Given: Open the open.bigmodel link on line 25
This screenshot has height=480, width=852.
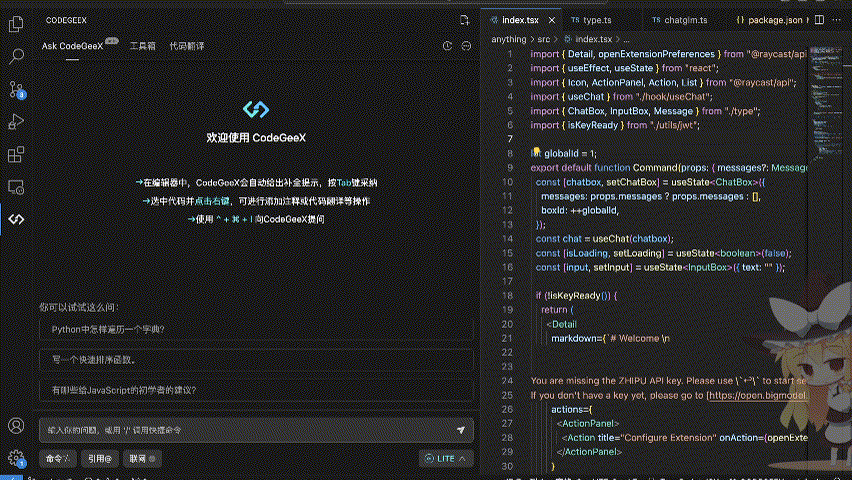Looking at the screenshot, I should [x=757, y=395].
